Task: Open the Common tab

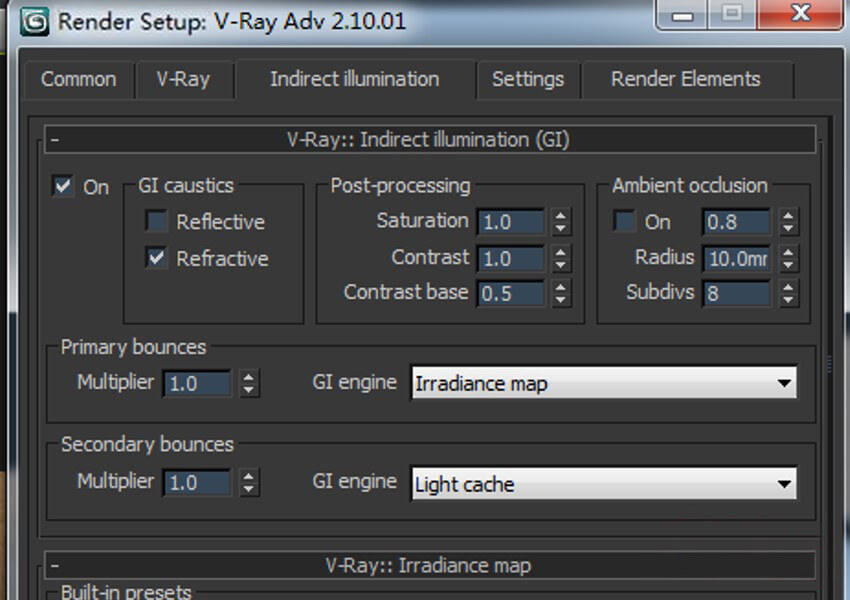Action: (79, 79)
